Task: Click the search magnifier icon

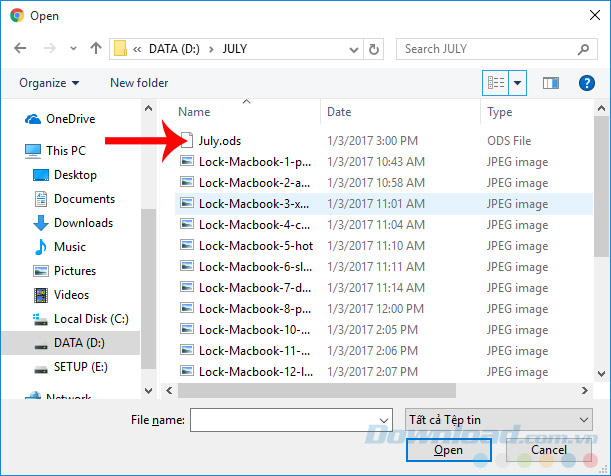Action: 583,49
